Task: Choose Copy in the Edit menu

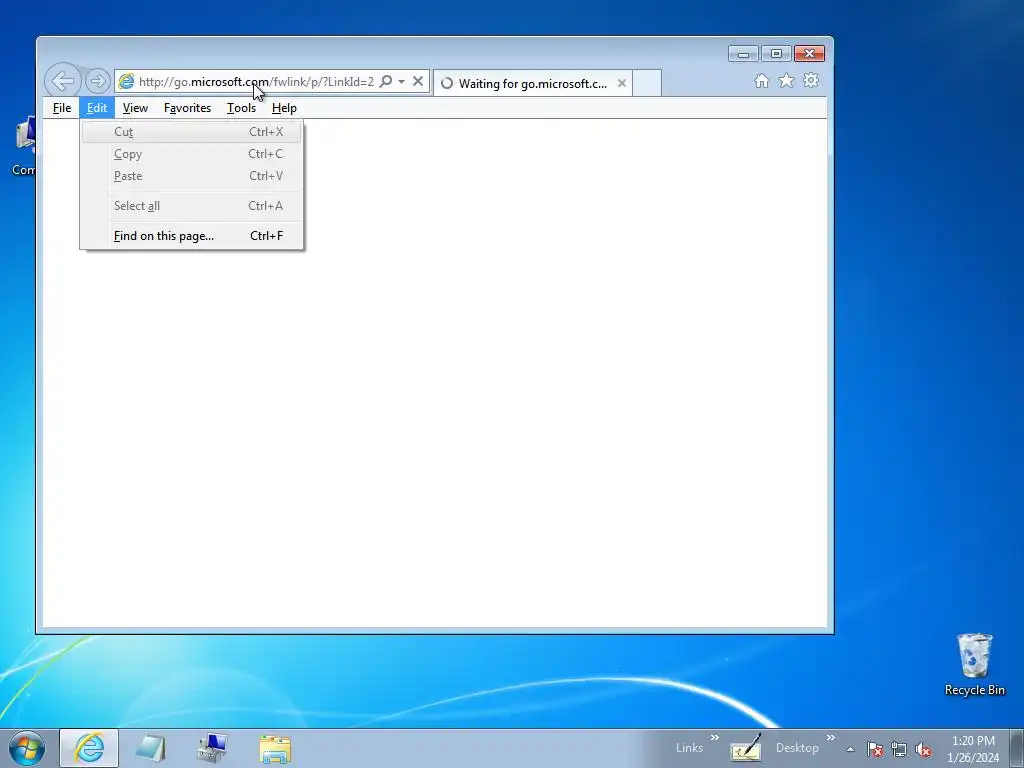Action: (x=192, y=154)
